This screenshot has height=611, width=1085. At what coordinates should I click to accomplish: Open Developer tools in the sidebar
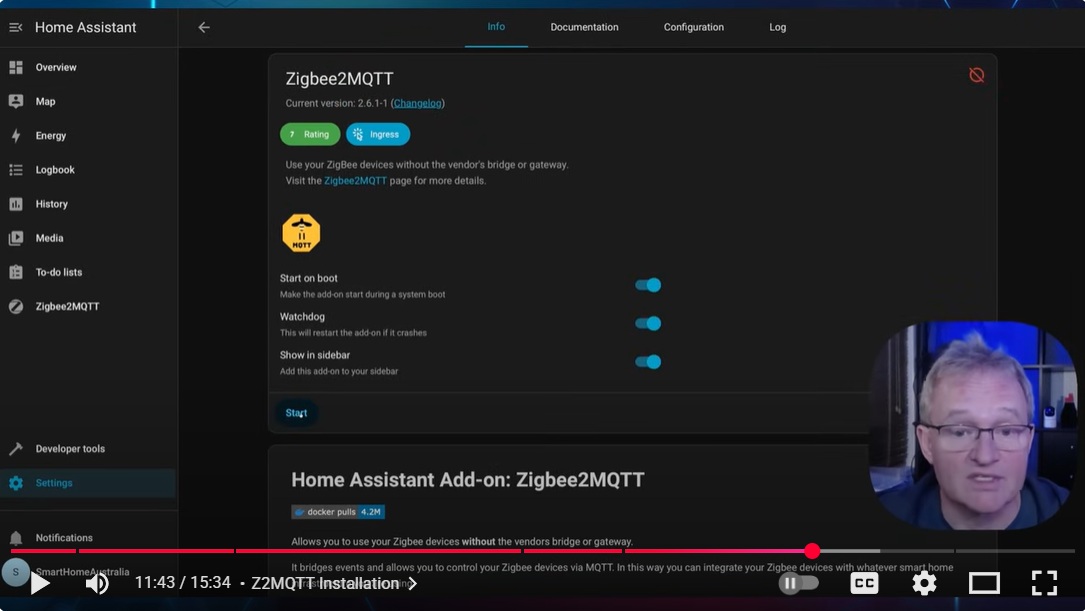tap(69, 449)
